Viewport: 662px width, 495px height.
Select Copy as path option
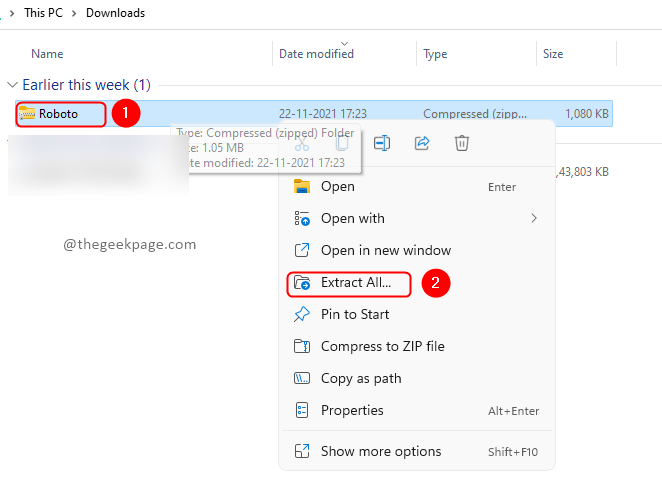click(x=361, y=378)
